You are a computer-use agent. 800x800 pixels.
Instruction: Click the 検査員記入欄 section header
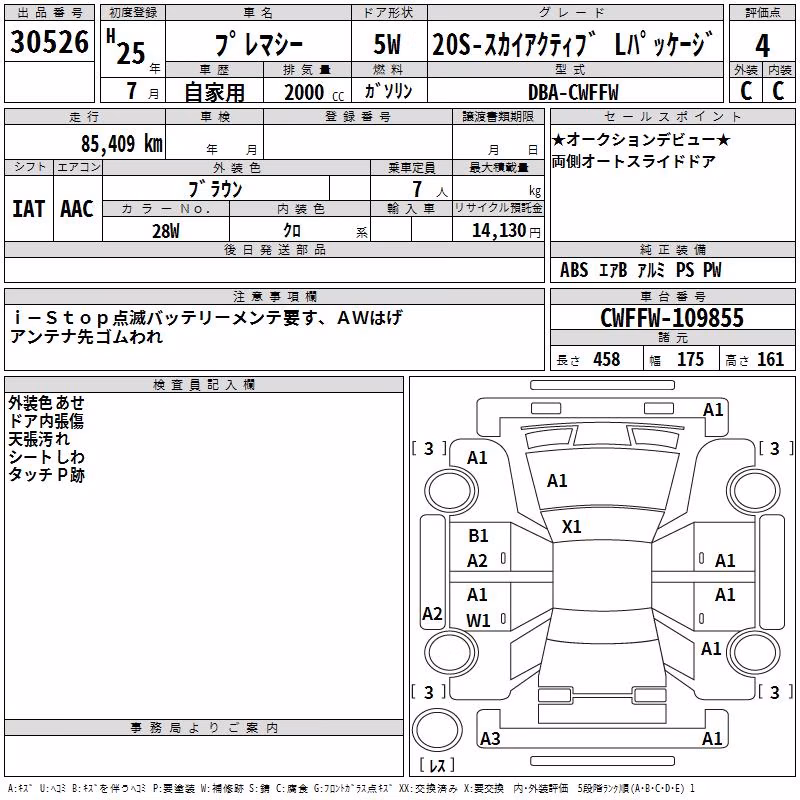tap(204, 385)
